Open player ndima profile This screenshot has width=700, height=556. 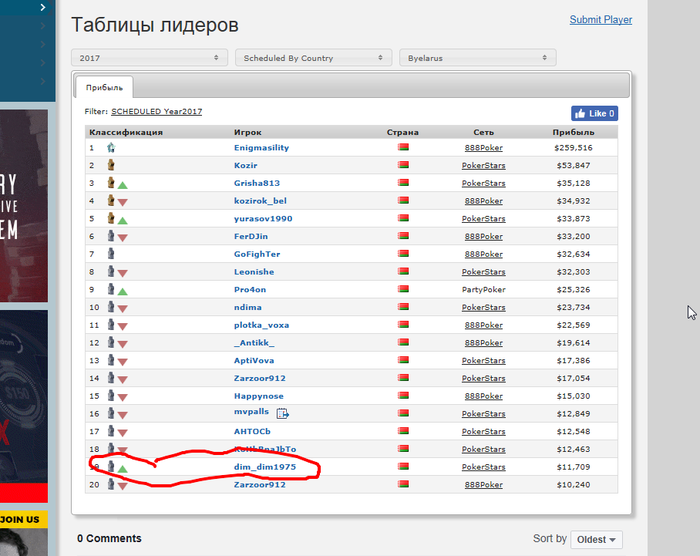tap(248, 307)
